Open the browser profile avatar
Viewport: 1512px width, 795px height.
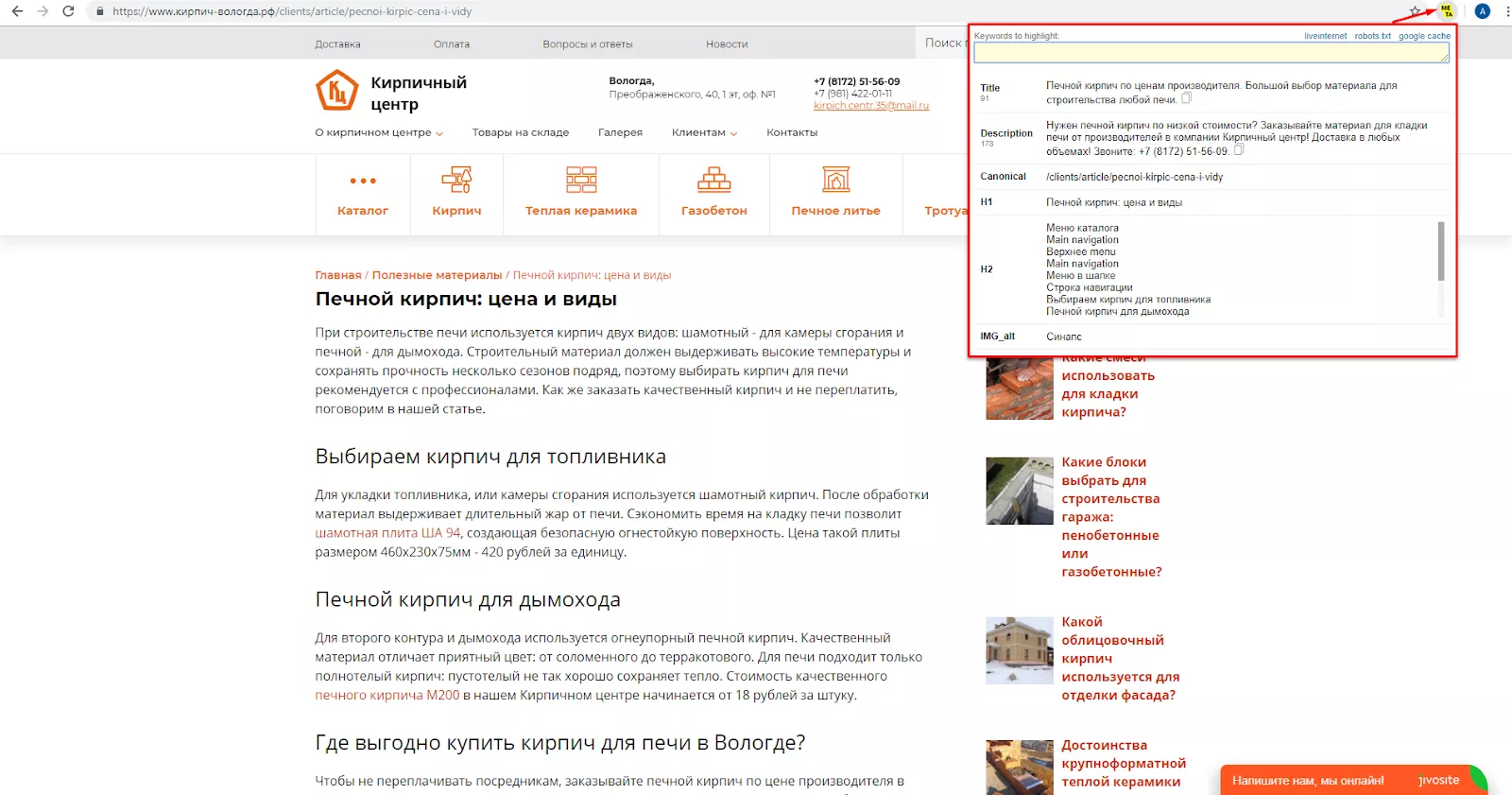coord(1483,11)
